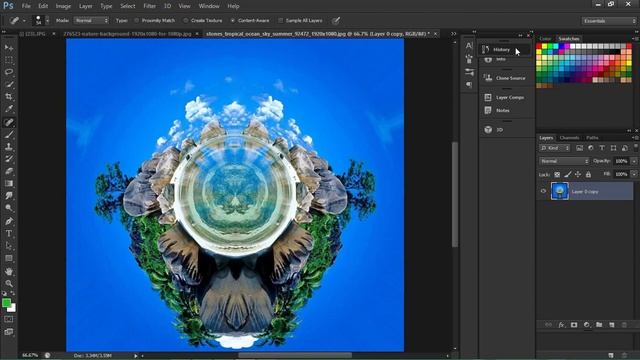This screenshot has width=640, height=360.
Task: Toggle lock position
Action: click(x=578, y=174)
